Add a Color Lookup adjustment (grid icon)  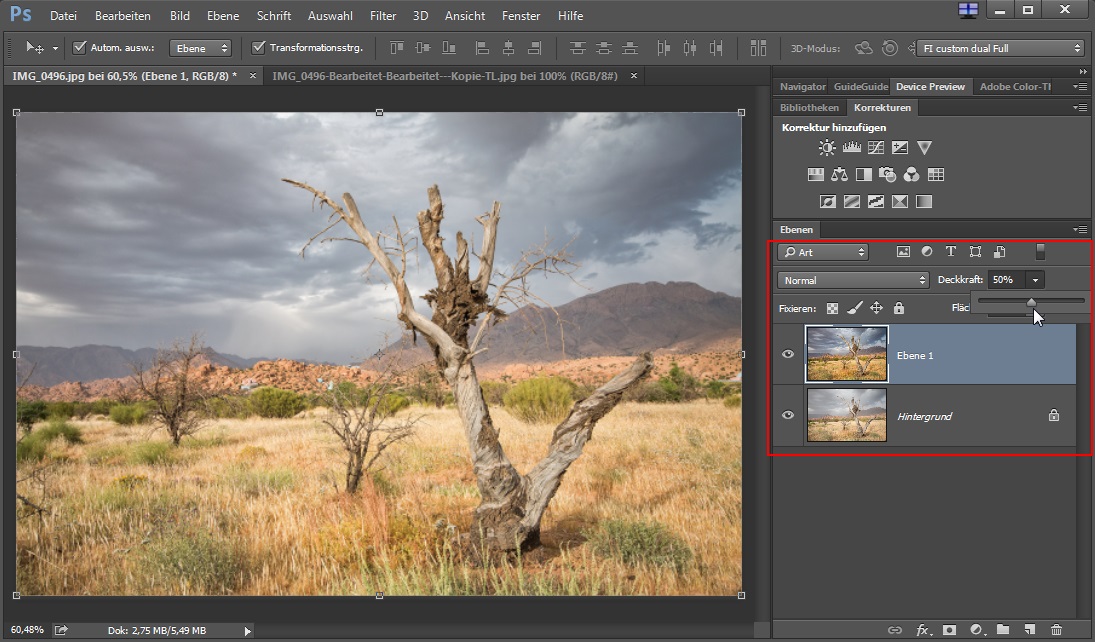point(936,175)
